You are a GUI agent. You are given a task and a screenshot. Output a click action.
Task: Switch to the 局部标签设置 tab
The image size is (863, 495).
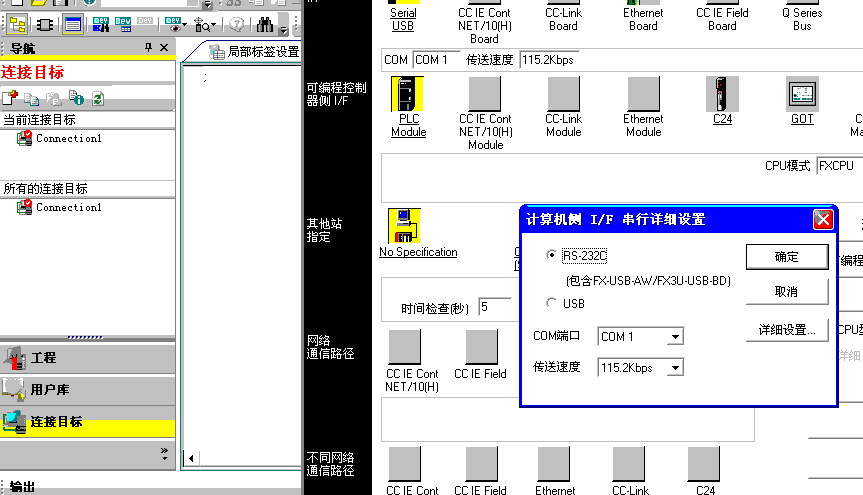click(254, 52)
